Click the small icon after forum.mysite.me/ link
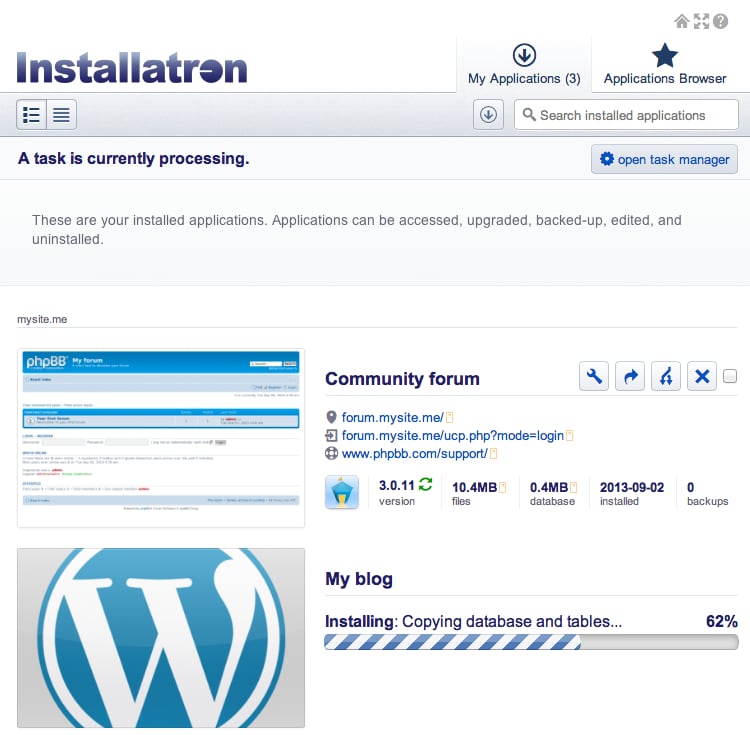The height and width of the screenshot is (735, 750). click(x=450, y=417)
